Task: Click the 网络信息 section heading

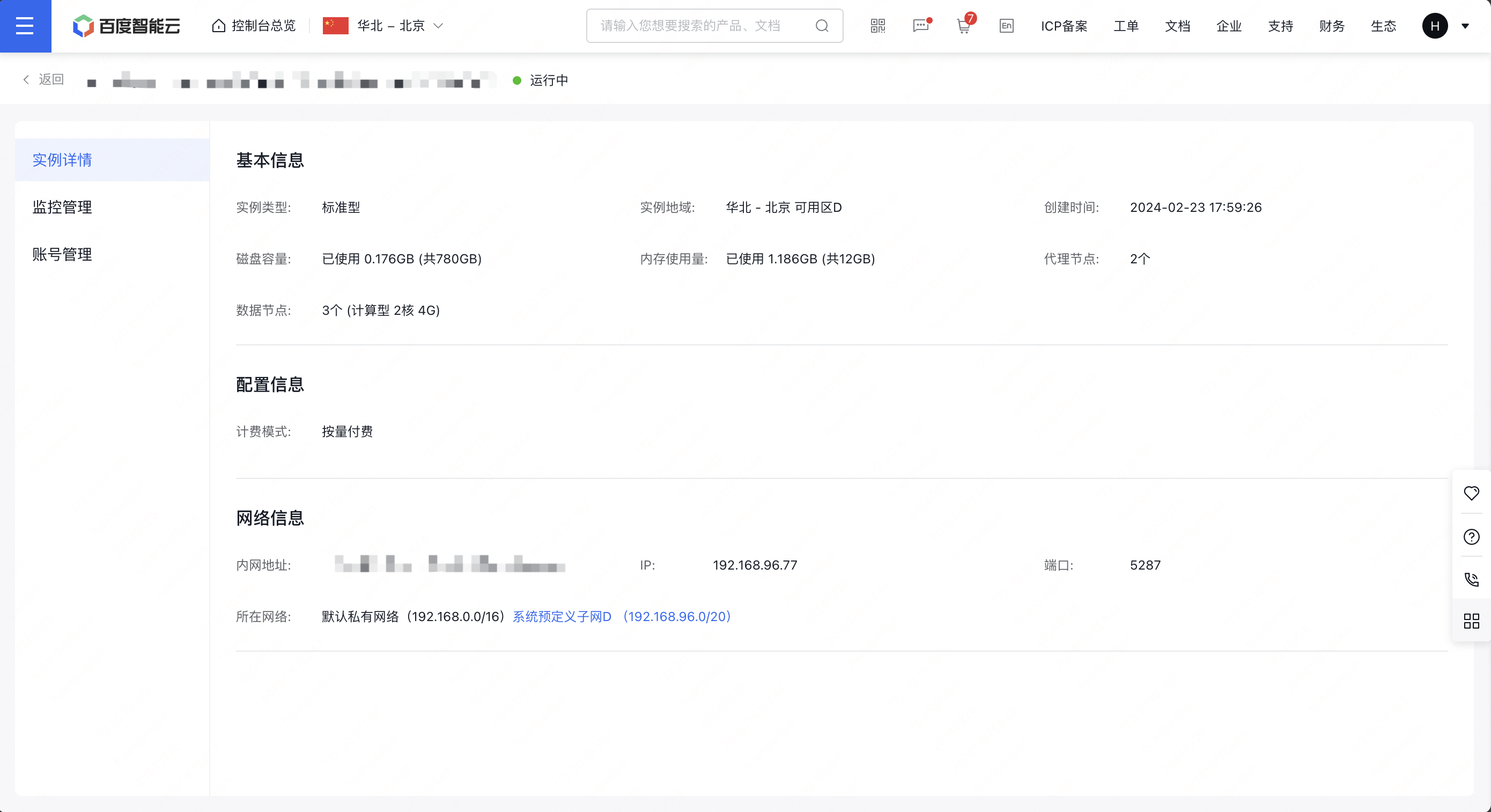Action: [x=270, y=518]
